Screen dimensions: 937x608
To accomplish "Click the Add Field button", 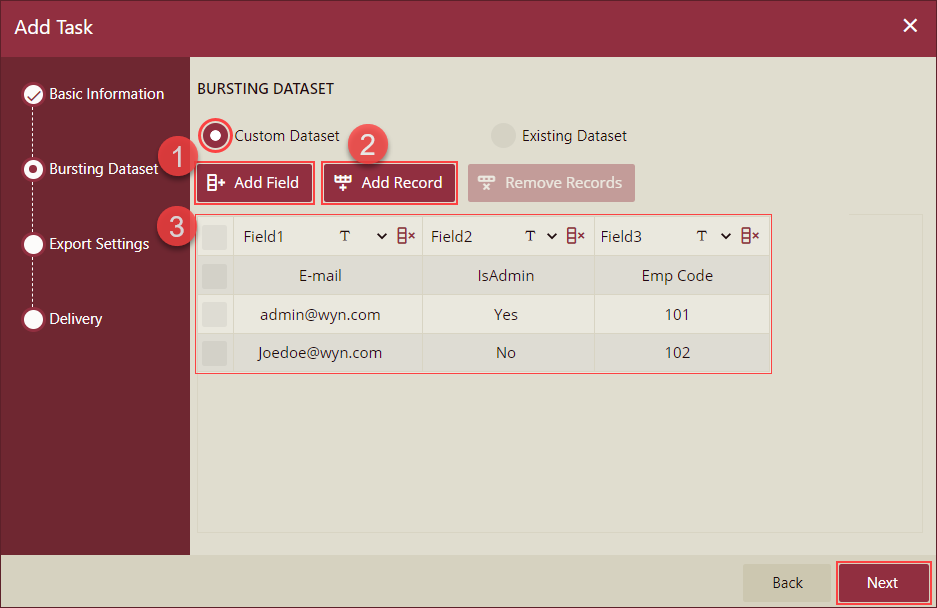I will click(254, 183).
